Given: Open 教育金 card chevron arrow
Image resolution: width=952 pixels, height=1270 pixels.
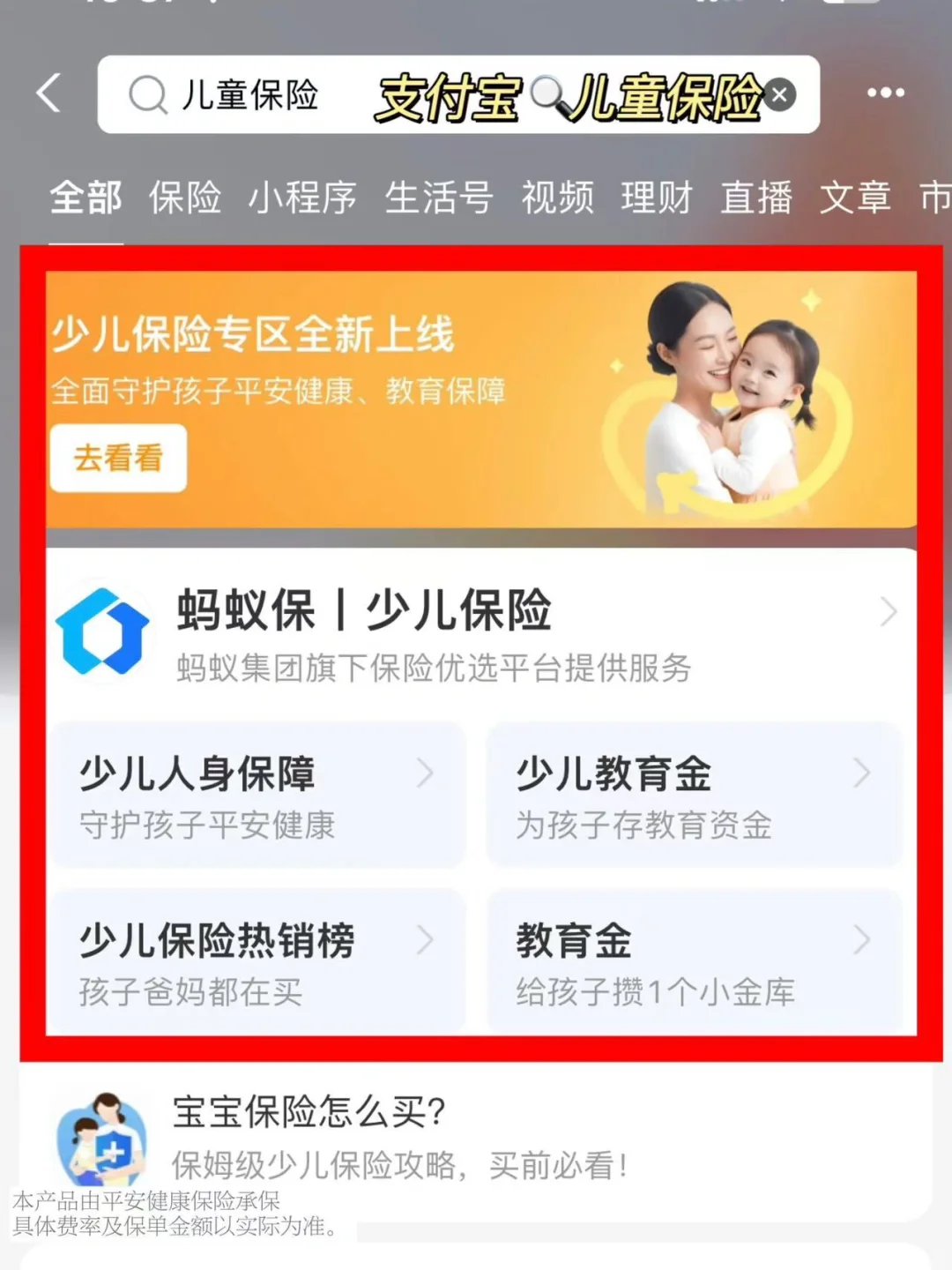Looking at the screenshot, I should tap(862, 940).
